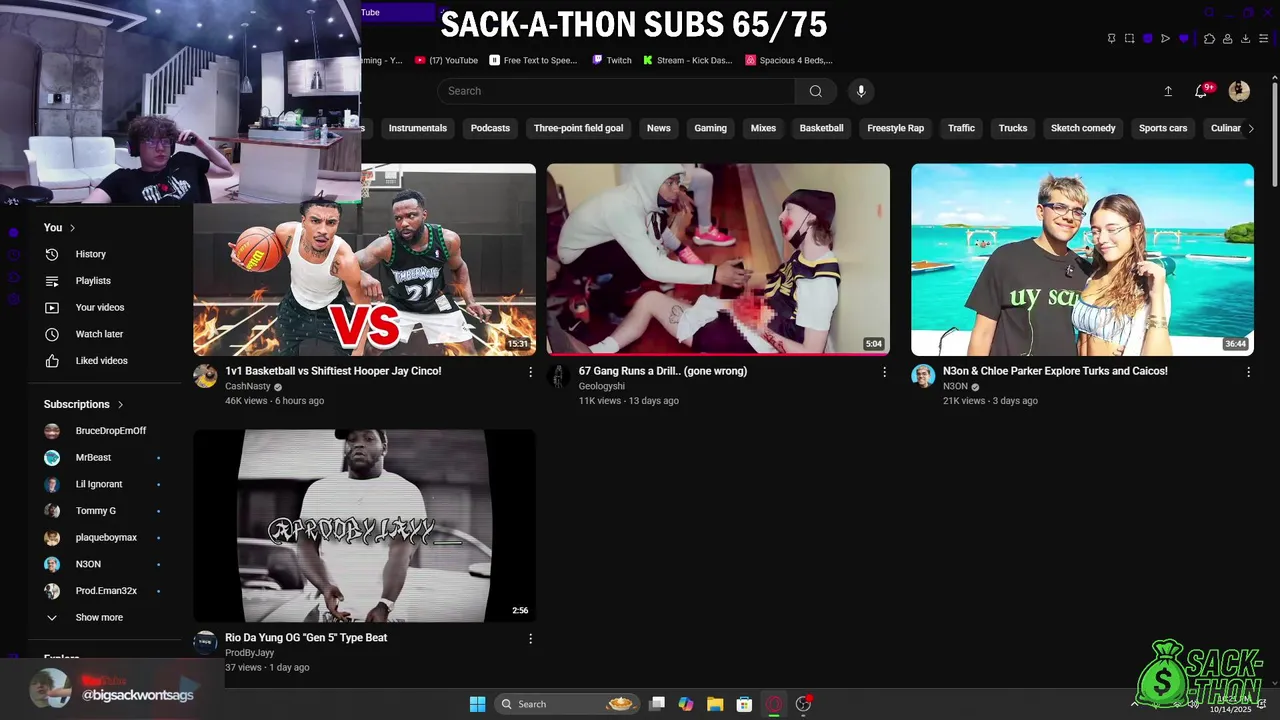Select the Gaming filter chip
1280x720 pixels.
[x=711, y=128]
